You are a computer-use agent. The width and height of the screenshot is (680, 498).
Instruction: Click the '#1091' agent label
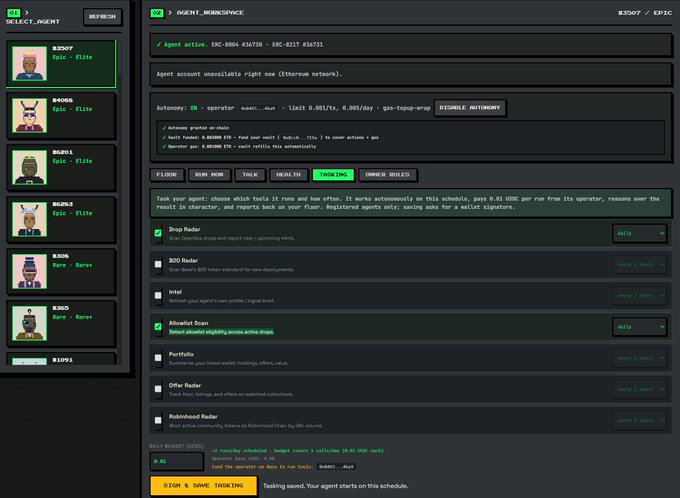[x=62, y=360]
